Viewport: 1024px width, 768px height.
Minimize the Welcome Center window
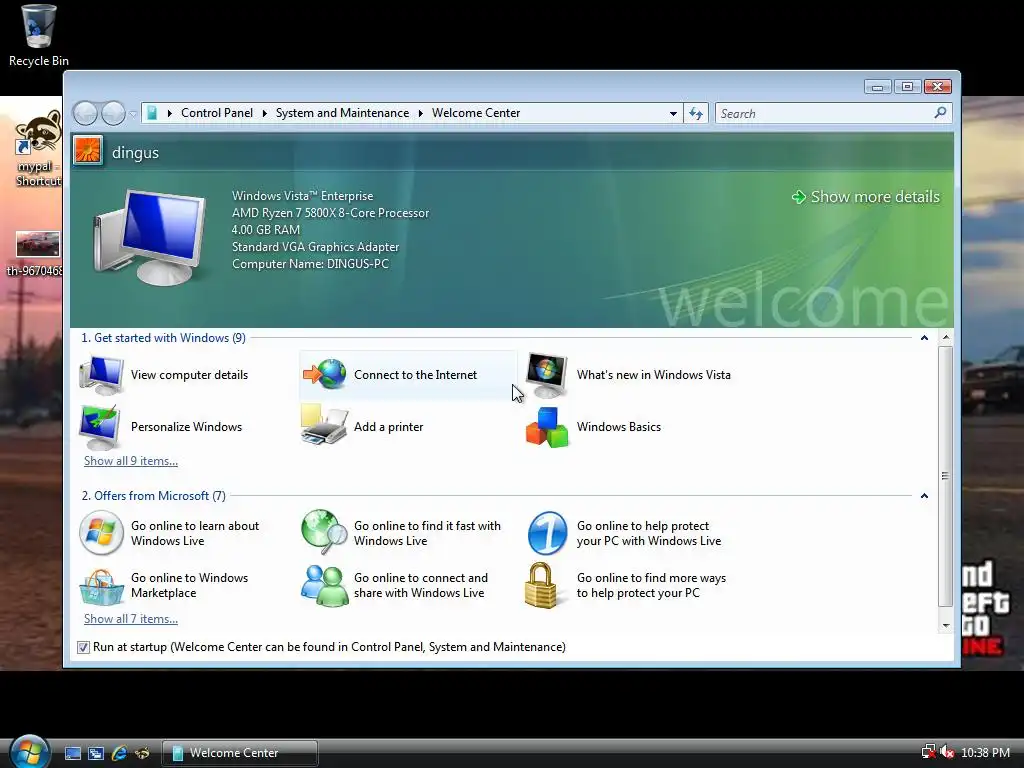pos(877,87)
